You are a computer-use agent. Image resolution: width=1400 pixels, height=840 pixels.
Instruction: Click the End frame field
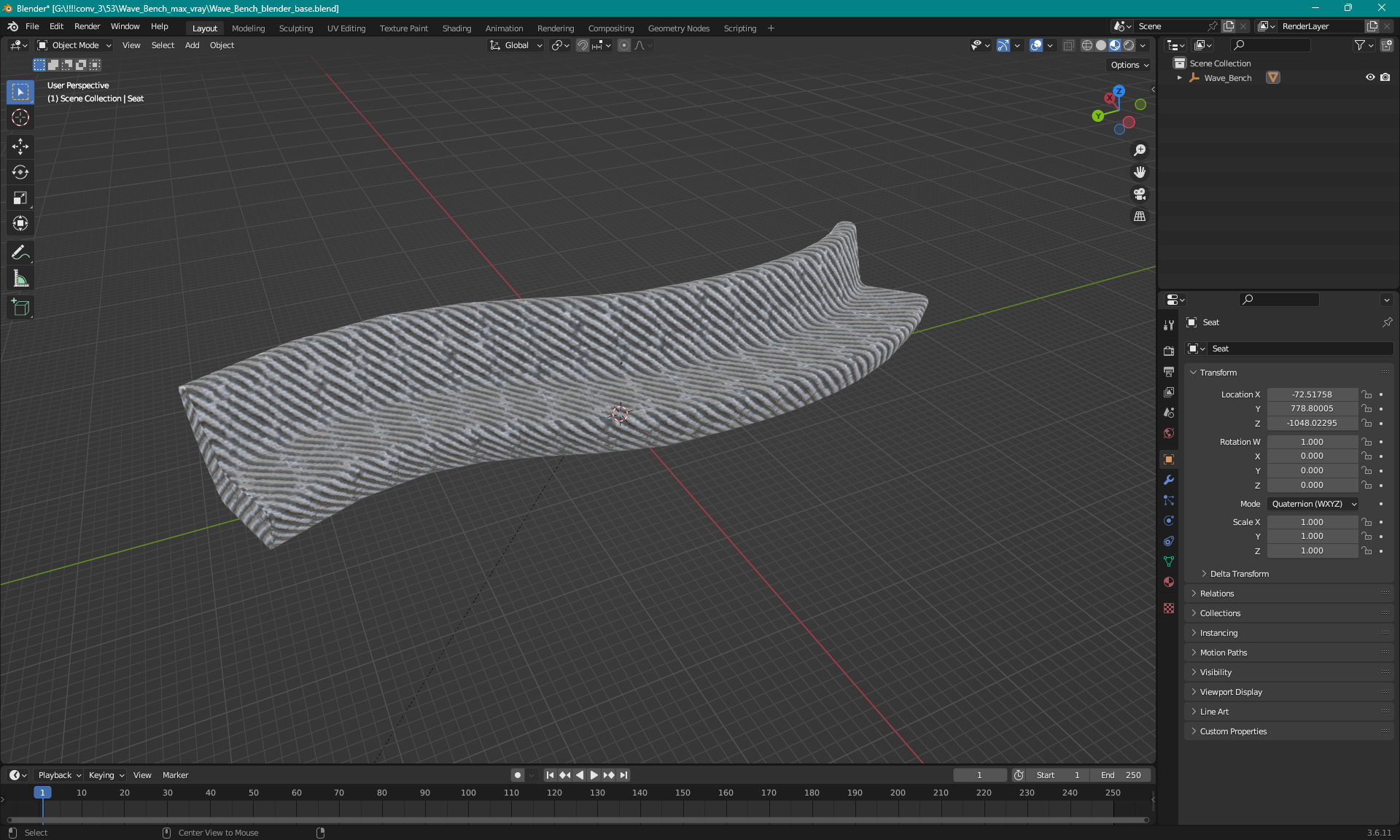pos(1121,775)
